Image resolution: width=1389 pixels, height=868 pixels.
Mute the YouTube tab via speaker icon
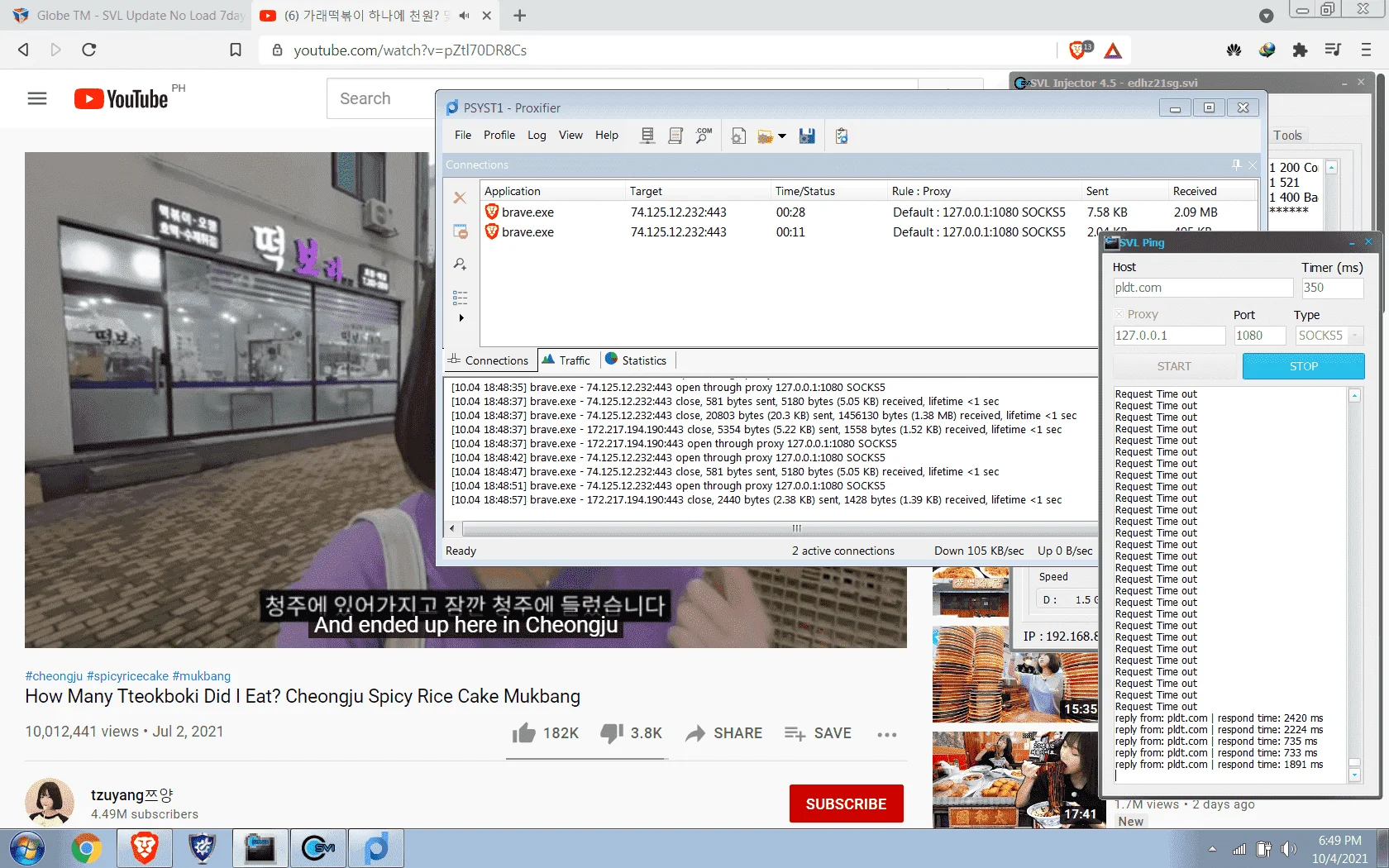point(464,16)
